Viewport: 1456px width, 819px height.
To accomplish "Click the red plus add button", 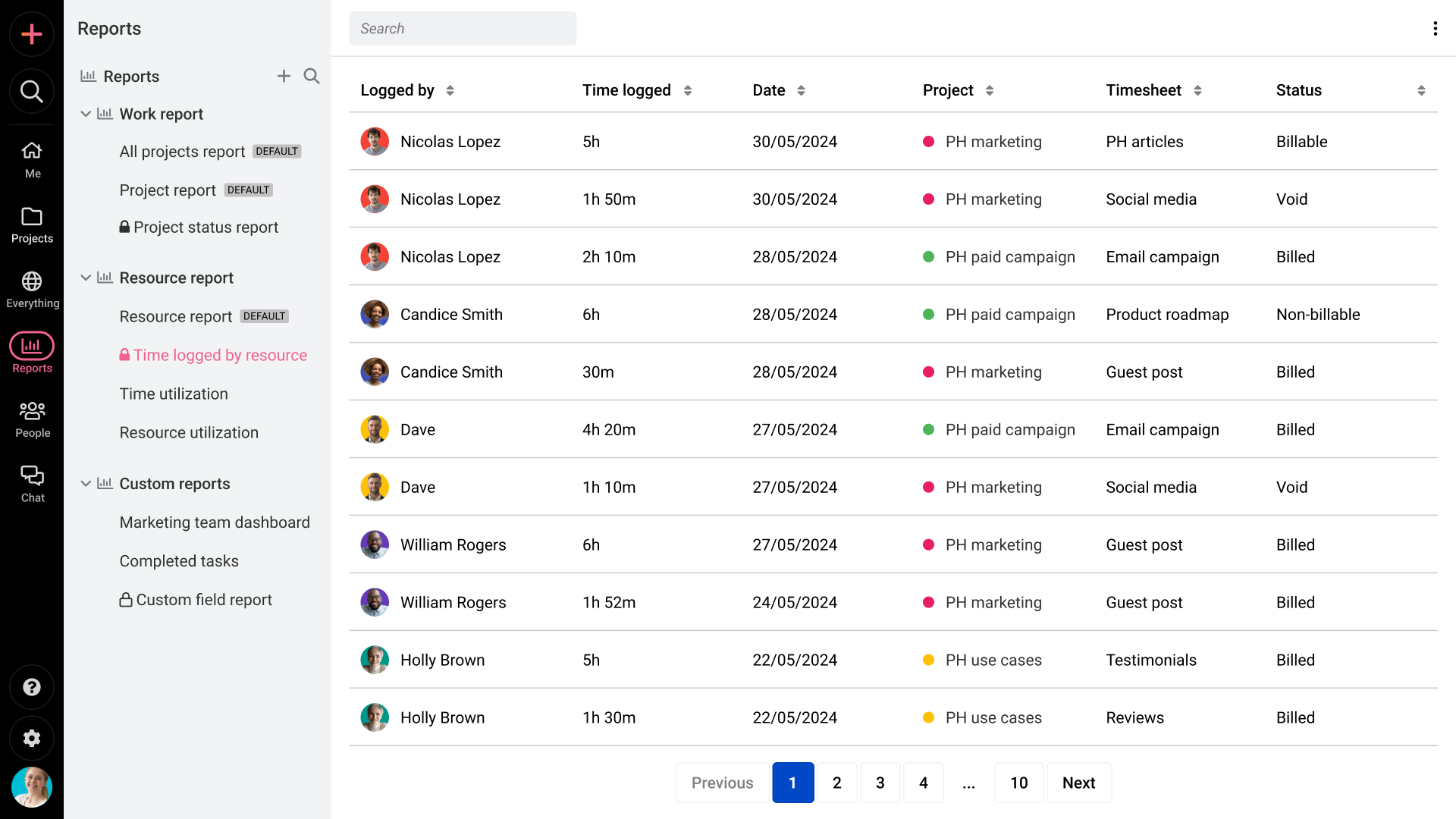I will (32, 34).
